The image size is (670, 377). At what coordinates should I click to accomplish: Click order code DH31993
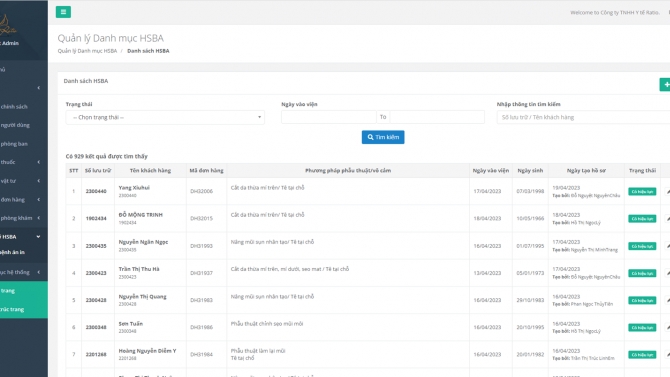201,246
